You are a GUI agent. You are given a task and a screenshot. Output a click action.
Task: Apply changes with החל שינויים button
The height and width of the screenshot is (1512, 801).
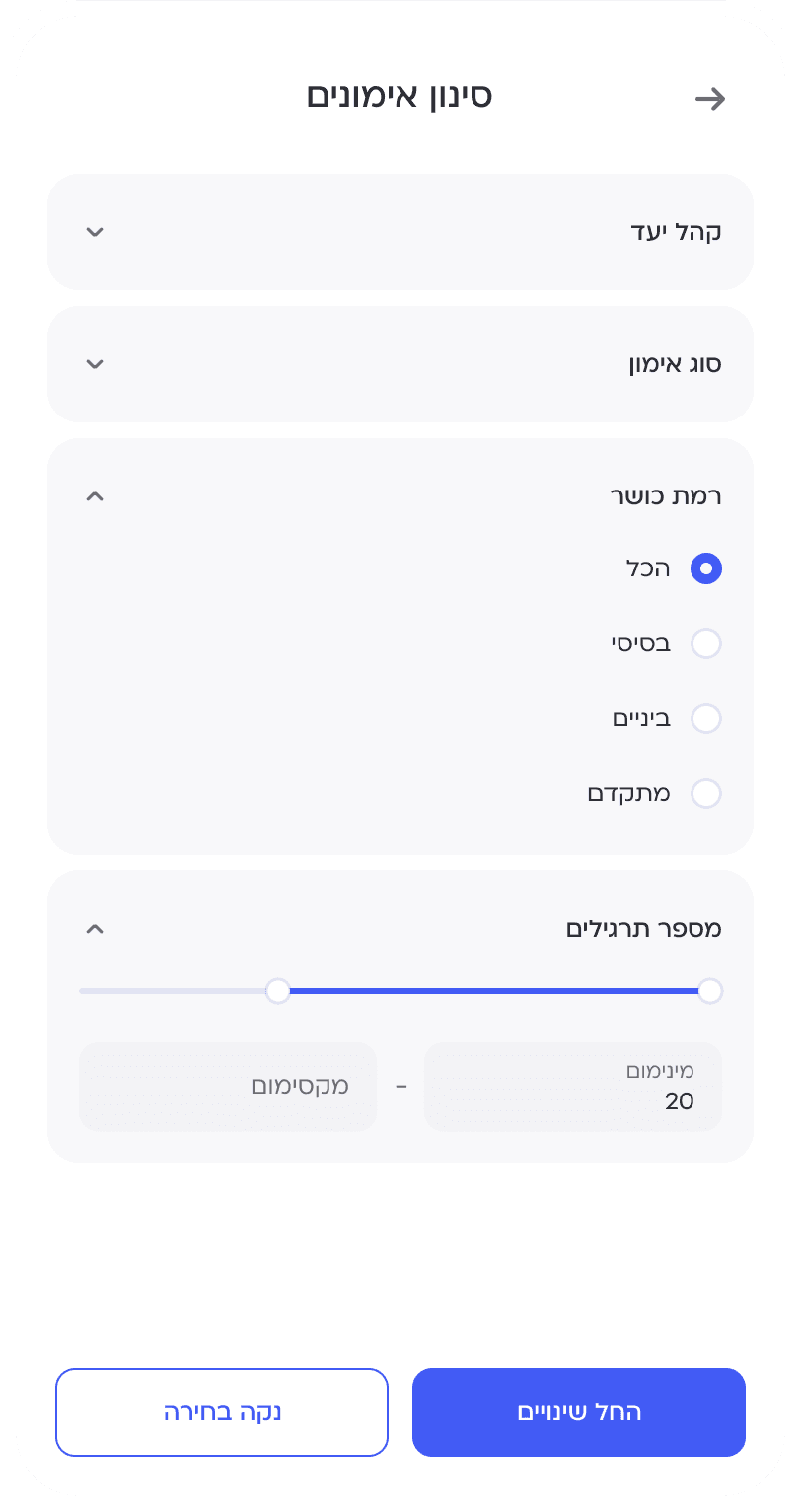click(579, 1412)
